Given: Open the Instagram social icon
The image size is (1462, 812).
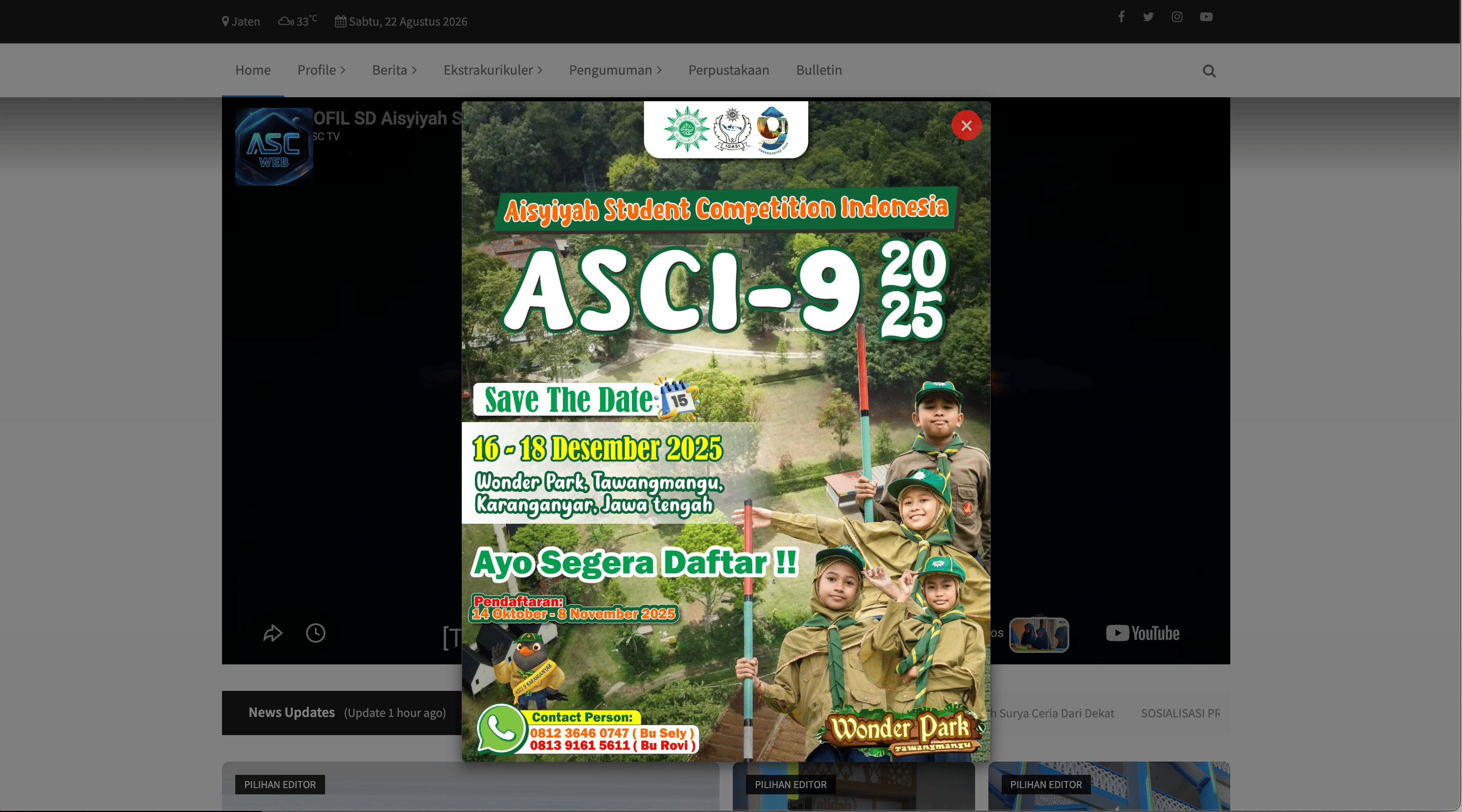Looking at the screenshot, I should click(1177, 16).
